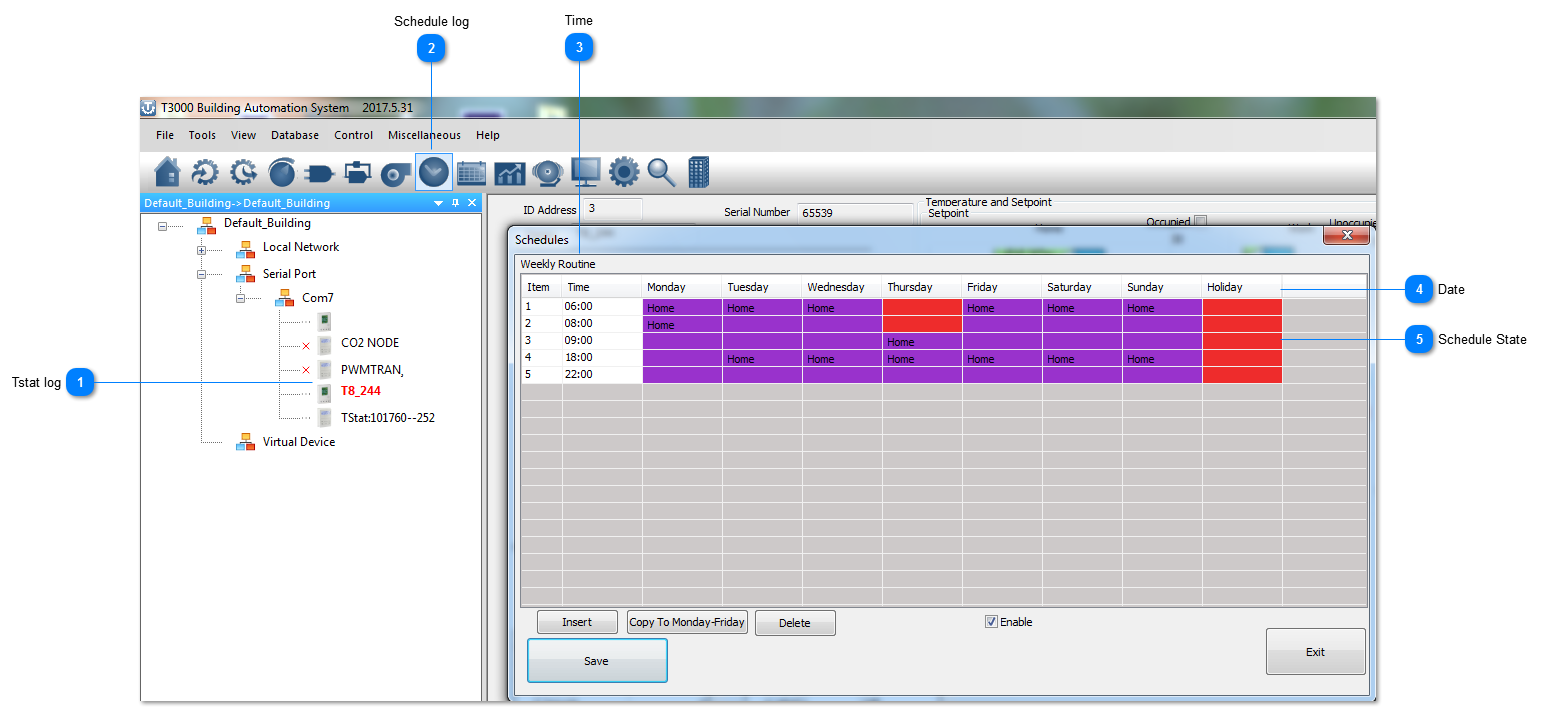
Task: Click Monday 08:00 Home cell
Action: coord(682,325)
